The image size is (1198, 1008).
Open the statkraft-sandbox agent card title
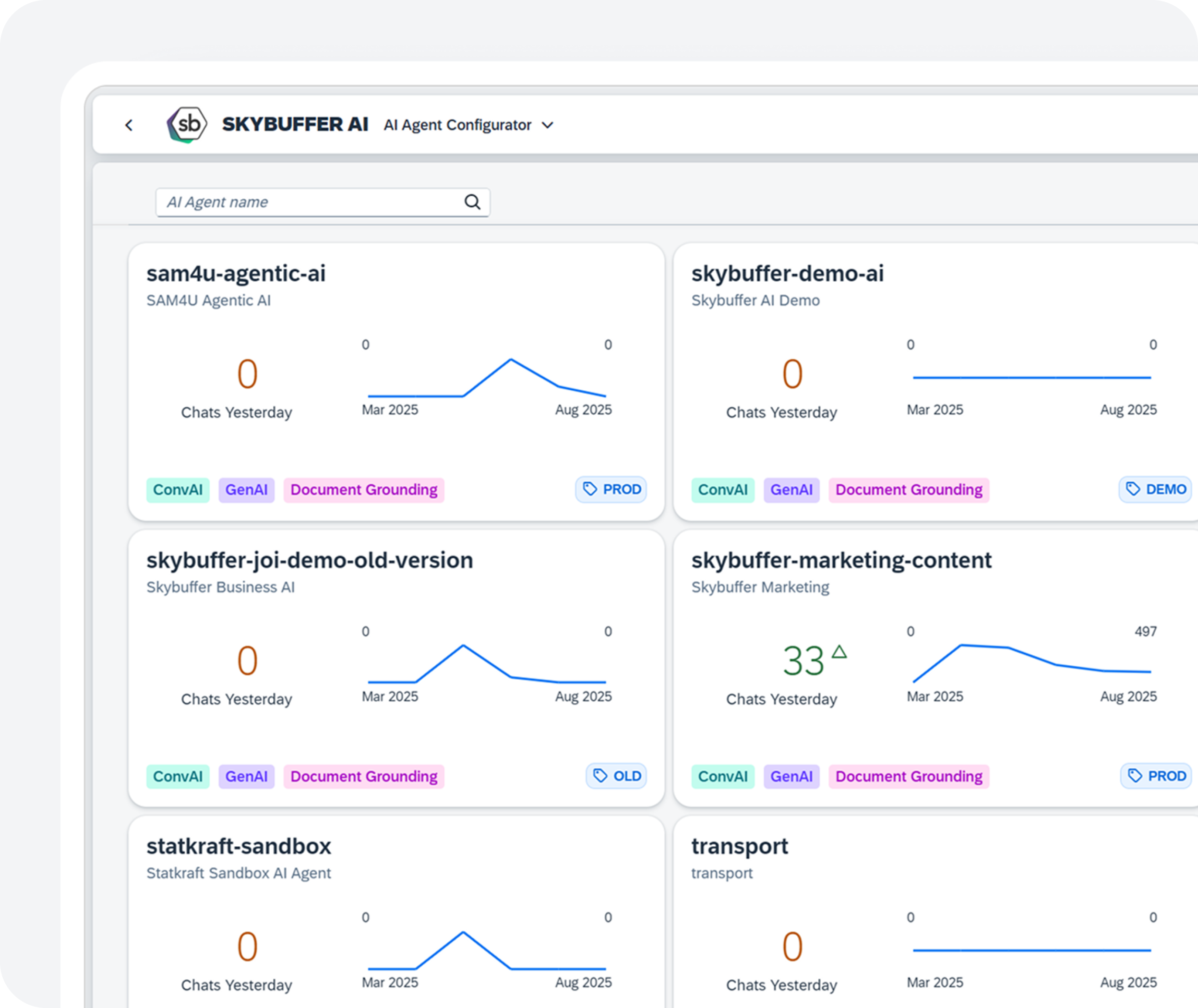239,846
